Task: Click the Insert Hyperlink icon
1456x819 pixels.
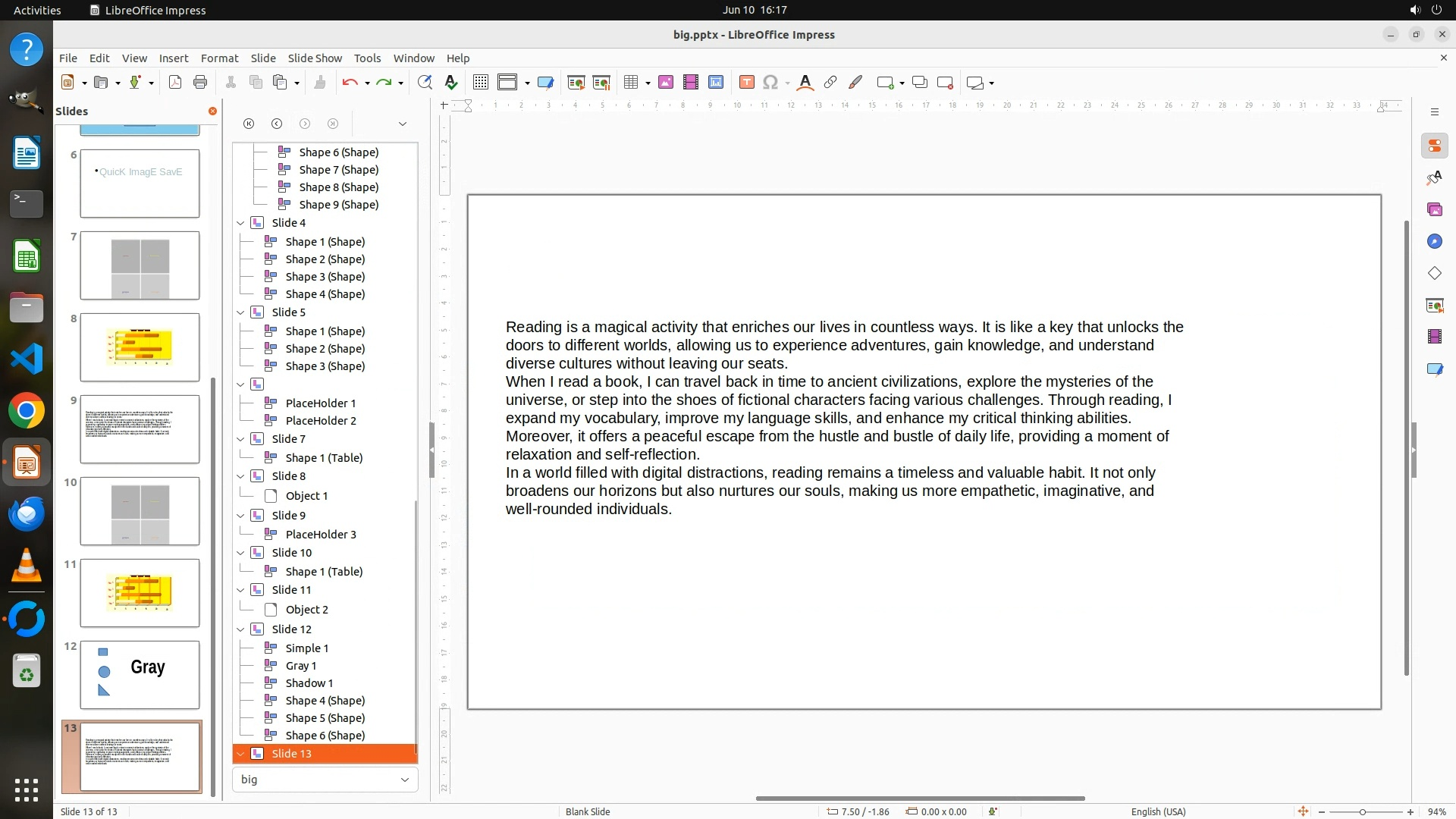Action: [x=830, y=83]
